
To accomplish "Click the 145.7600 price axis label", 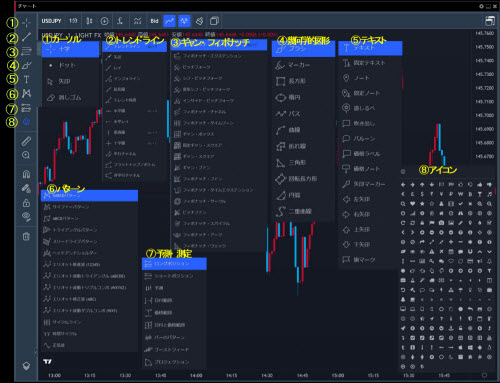I will tap(484, 33).
